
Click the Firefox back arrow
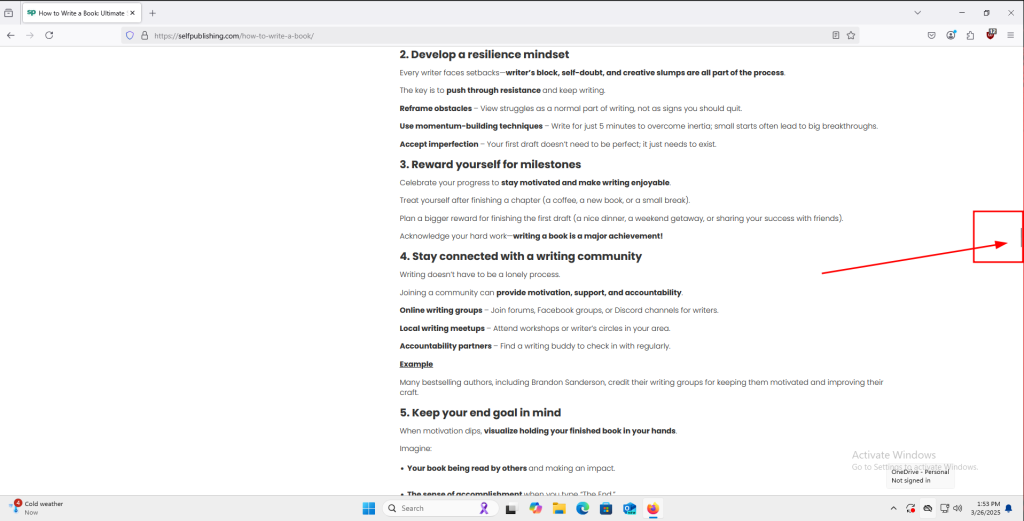[10, 35]
